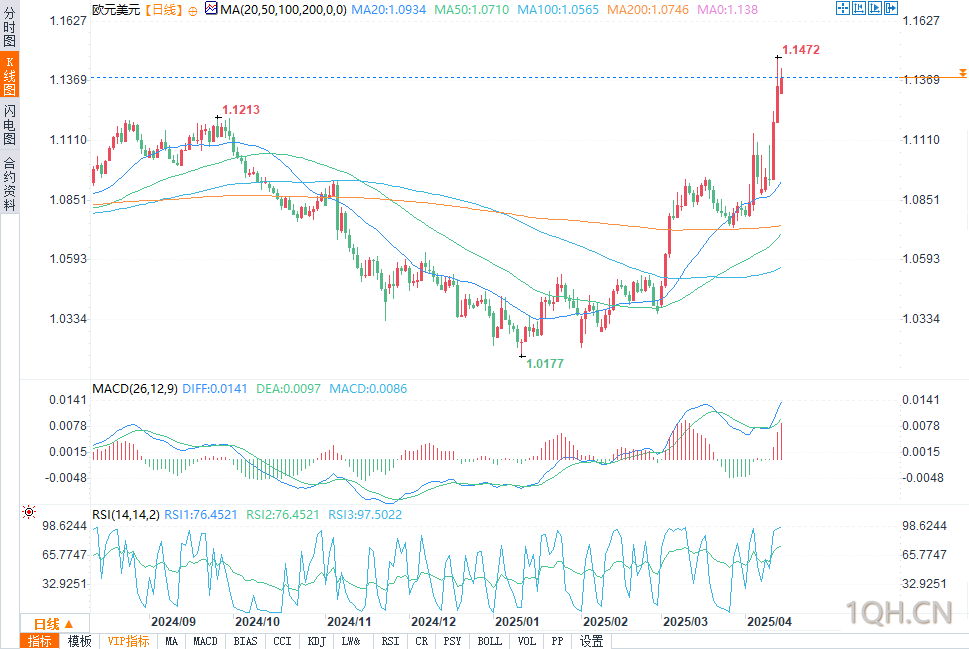The width and height of the screenshot is (969, 649).
Task: Click the 2025/01 timeline label
Action: pyautogui.click(x=517, y=622)
